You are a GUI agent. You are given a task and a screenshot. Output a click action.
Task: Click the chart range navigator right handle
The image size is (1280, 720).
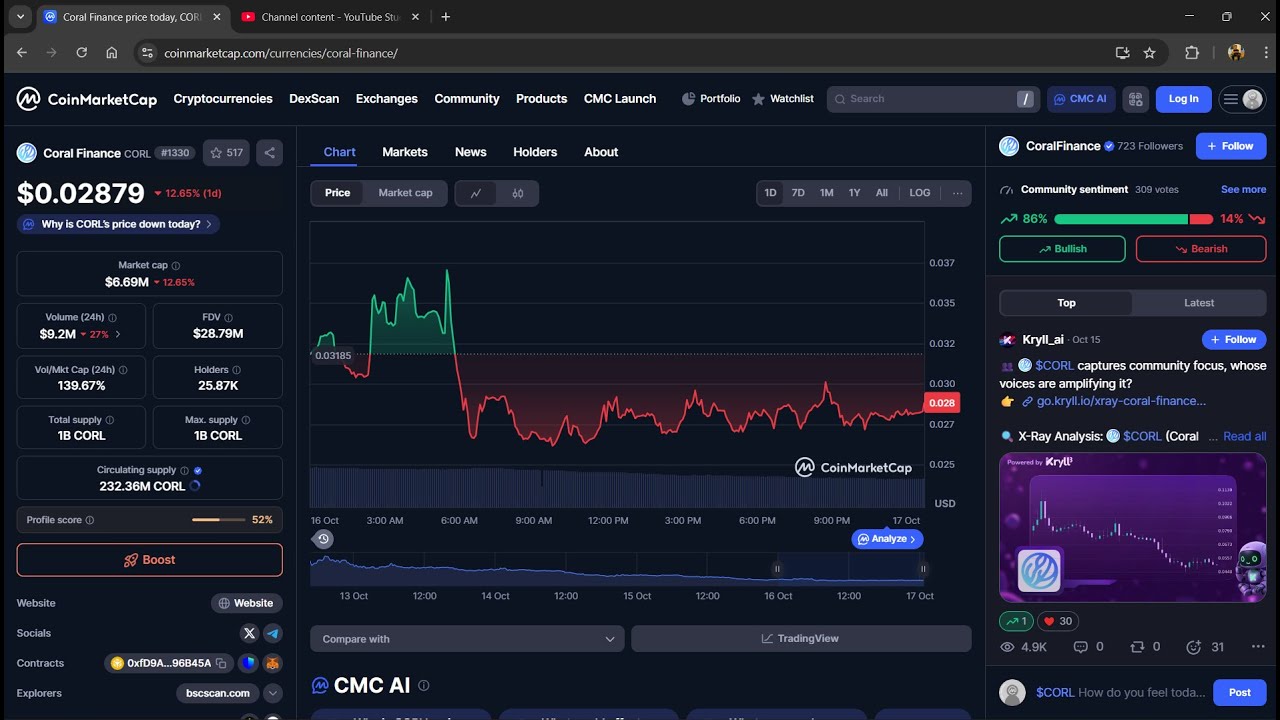pos(923,568)
